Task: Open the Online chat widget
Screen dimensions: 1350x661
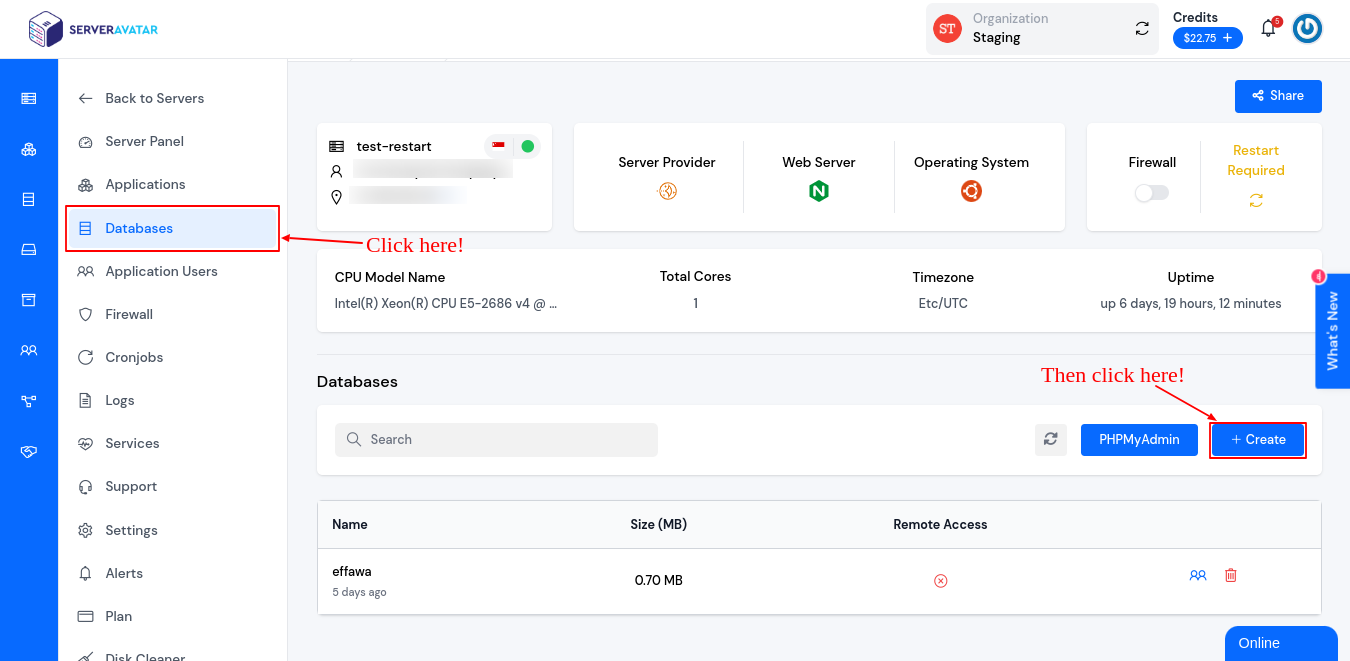Action: (x=1281, y=643)
